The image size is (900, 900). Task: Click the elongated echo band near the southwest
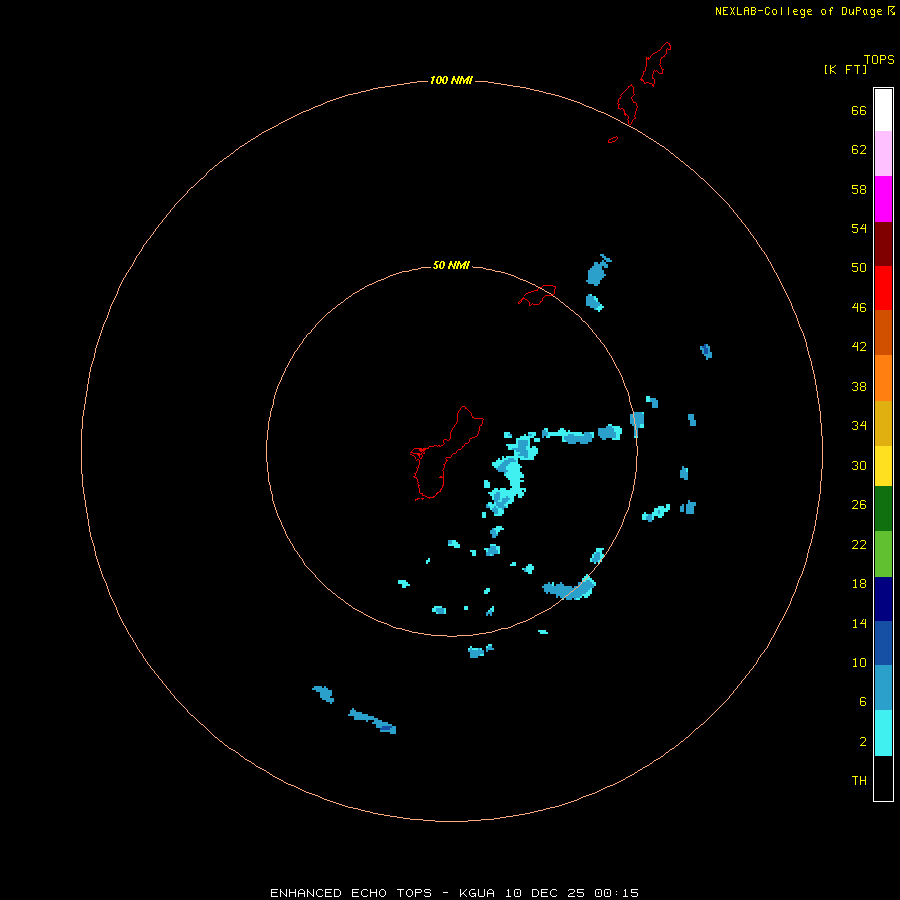[x=372, y=721]
